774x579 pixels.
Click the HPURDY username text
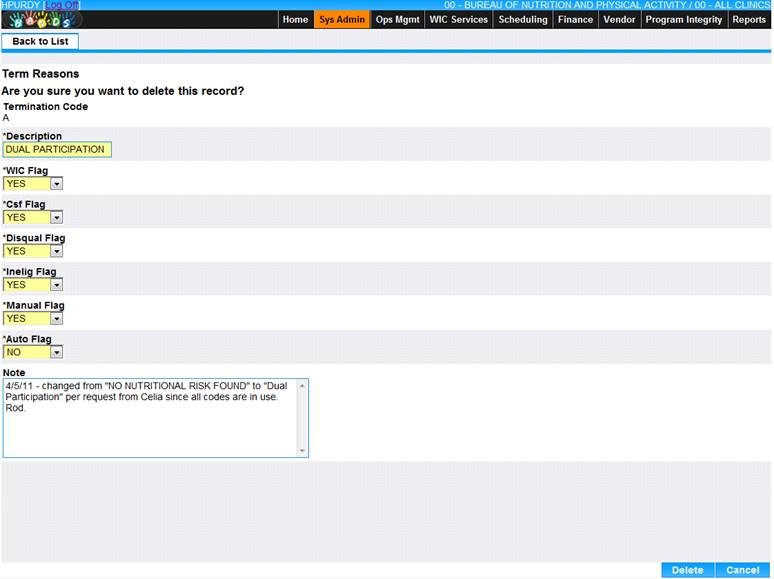point(21,5)
